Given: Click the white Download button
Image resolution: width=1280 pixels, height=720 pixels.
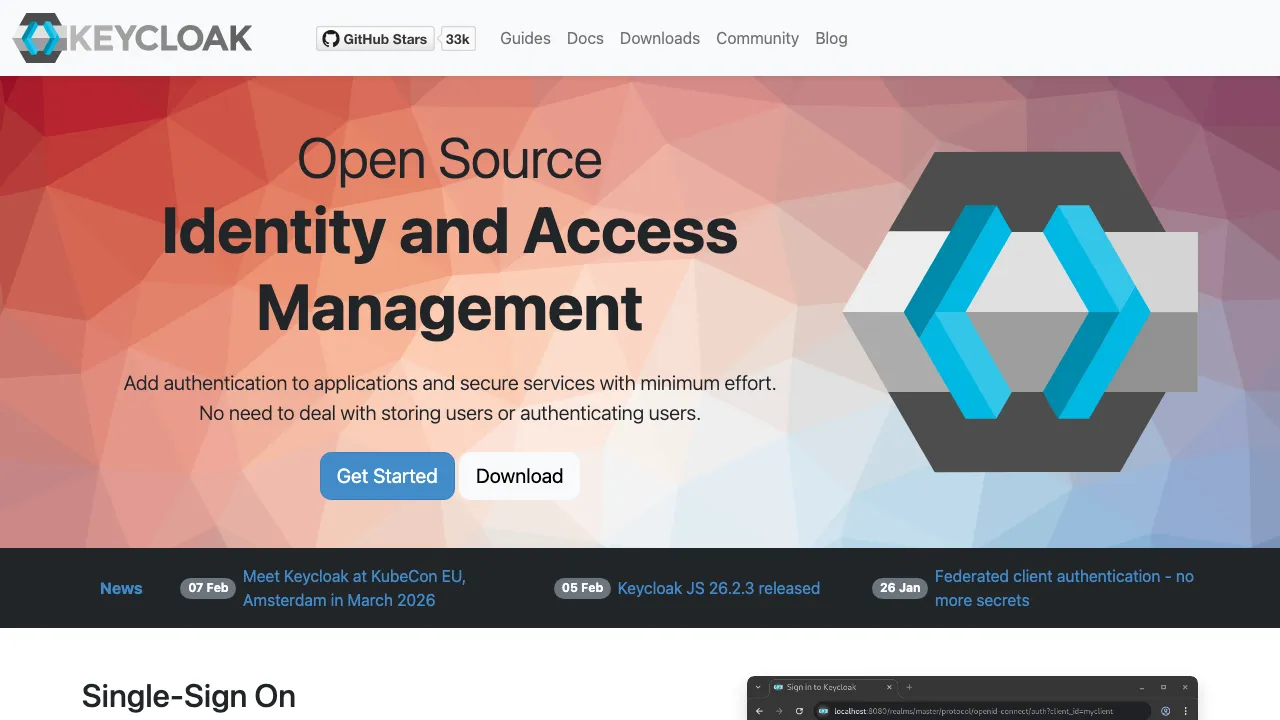Looking at the screenshot, I should (x=519, y=476).
